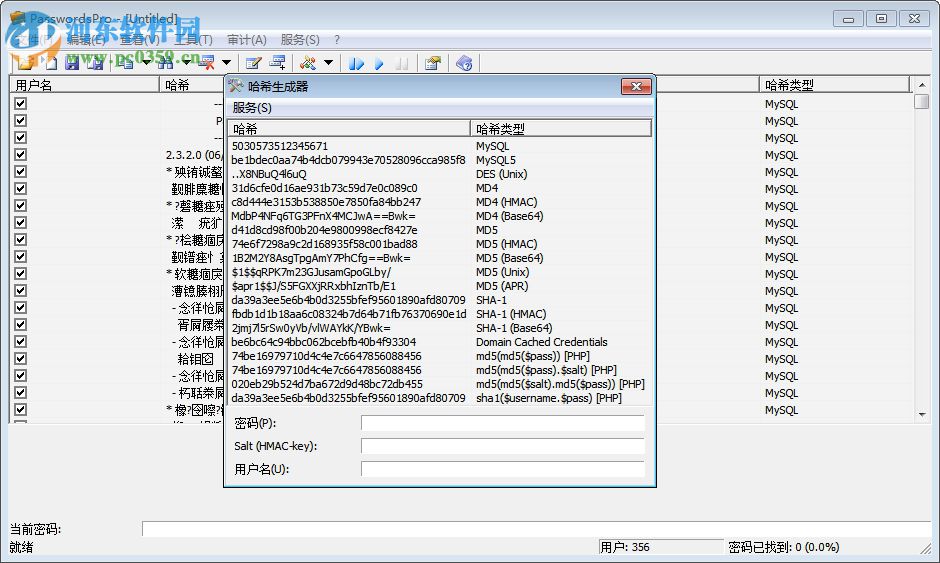Toggle the sixth list row's checkbox
940x563 pixels.
21,188
